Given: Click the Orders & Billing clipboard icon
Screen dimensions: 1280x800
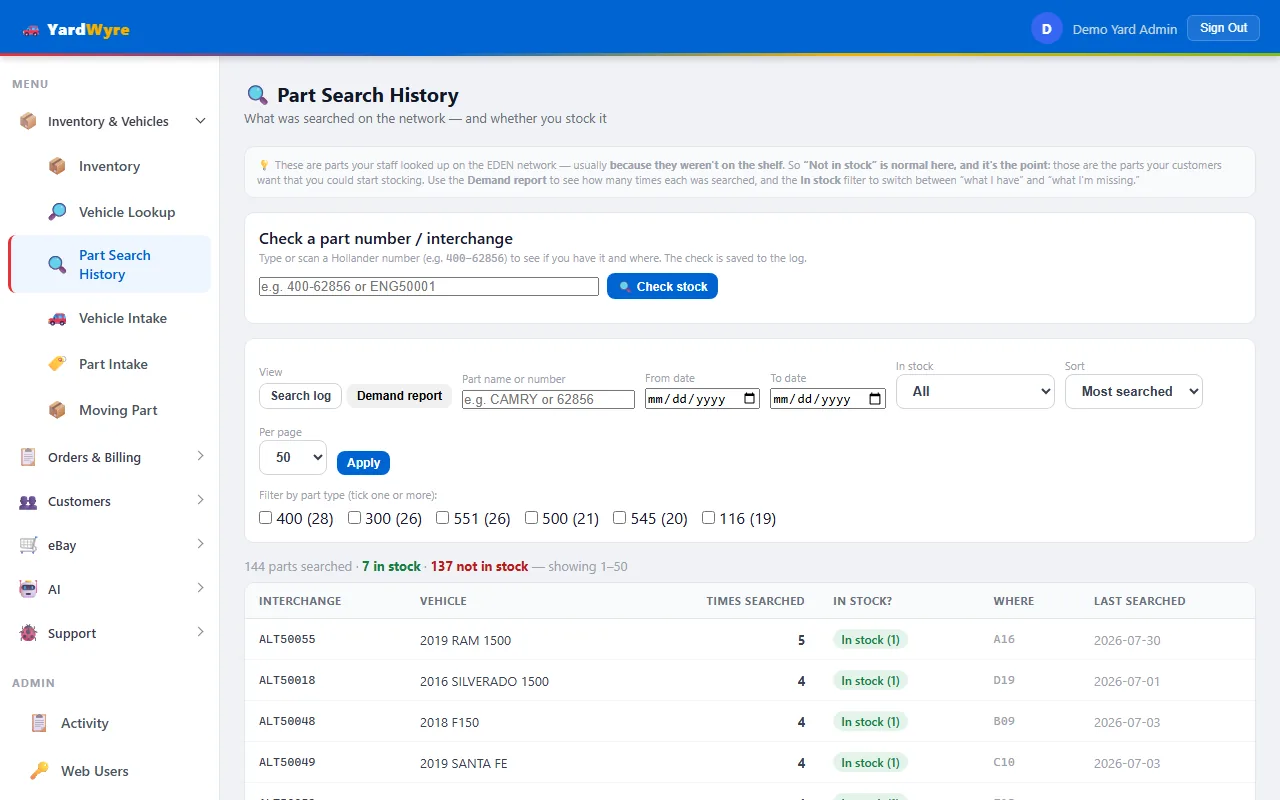Looking at the screenshot, I should 28,457.
